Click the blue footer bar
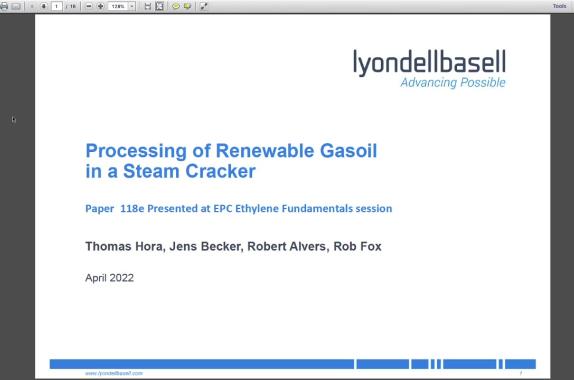 pos(293,364)
